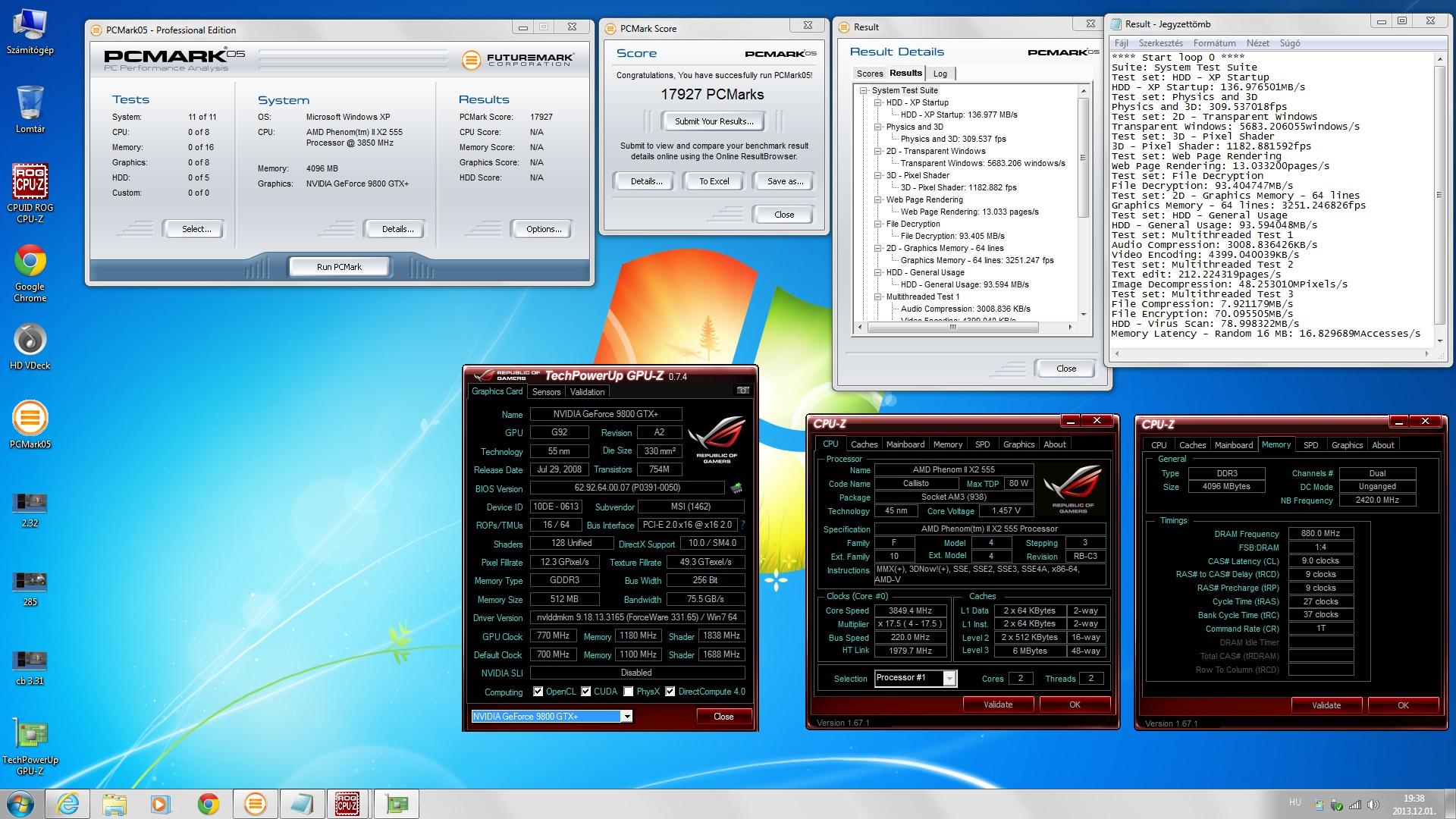Click the Select button under Tests
Screen dimensions: 1456x819
pos(196,229)
